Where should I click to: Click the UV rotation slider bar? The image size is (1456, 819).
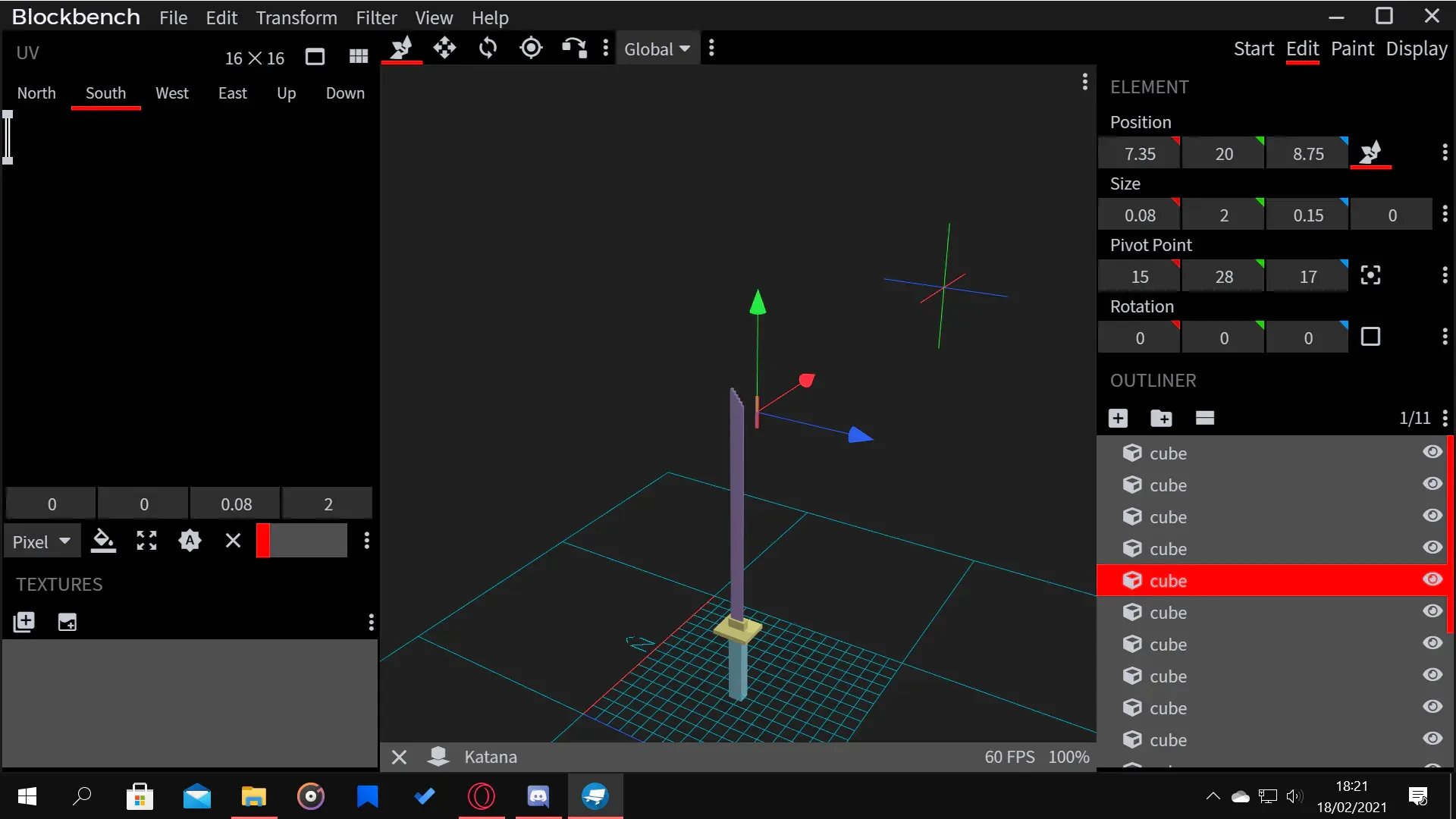[x=301, y=541]
